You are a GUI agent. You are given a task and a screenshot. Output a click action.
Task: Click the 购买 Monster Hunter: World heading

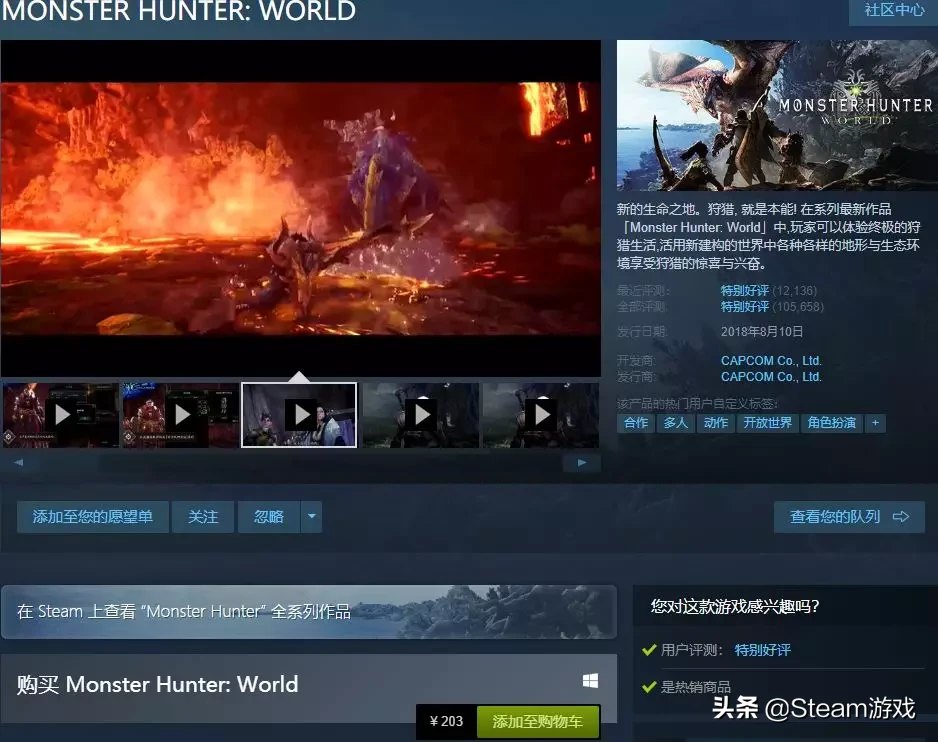click(x=157, y=684)
